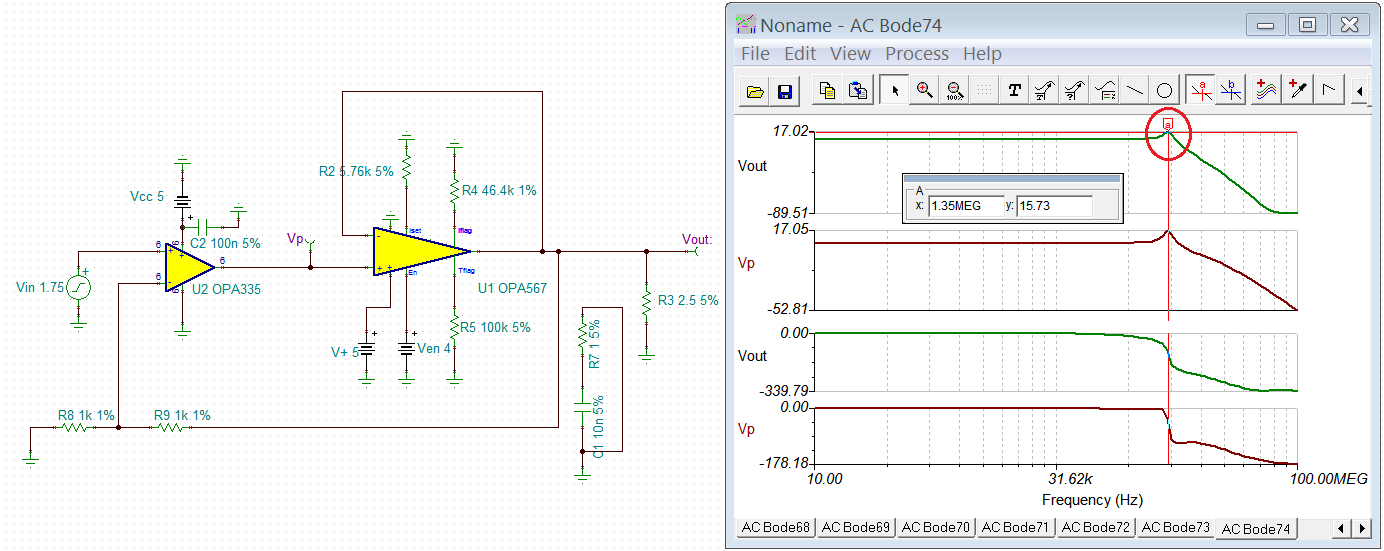Click the 17.02 axis value
This screenshot has height=551, width=1384.
click(x=790, y=130)
